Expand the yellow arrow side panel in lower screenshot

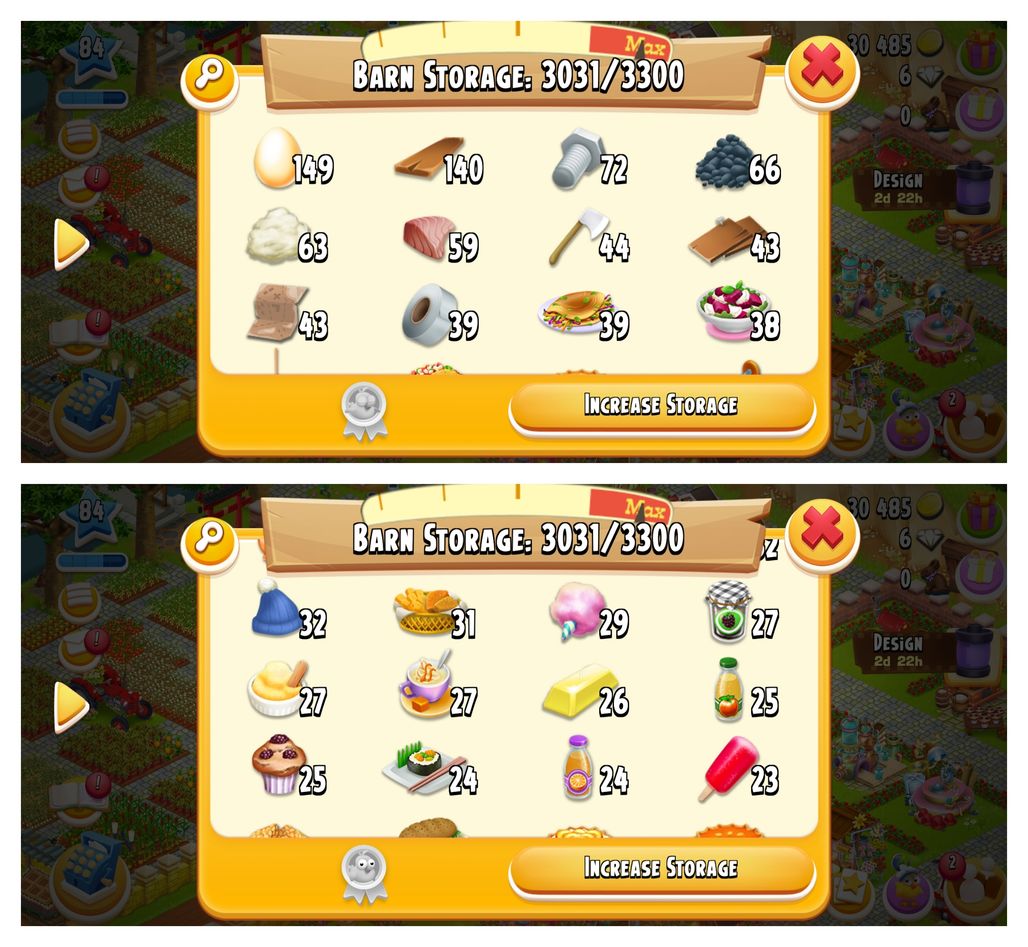point(69,706)
